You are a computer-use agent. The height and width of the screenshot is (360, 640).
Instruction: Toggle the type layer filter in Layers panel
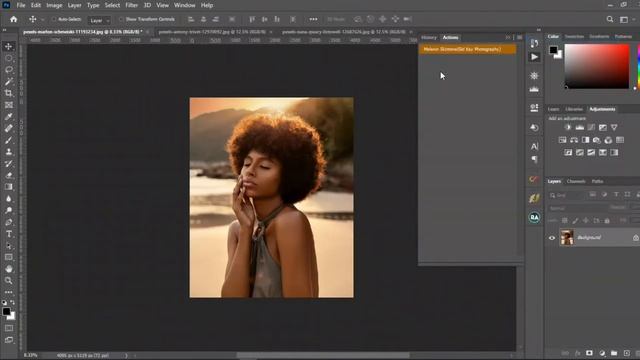pyautogui.click(x=616, y=195)
